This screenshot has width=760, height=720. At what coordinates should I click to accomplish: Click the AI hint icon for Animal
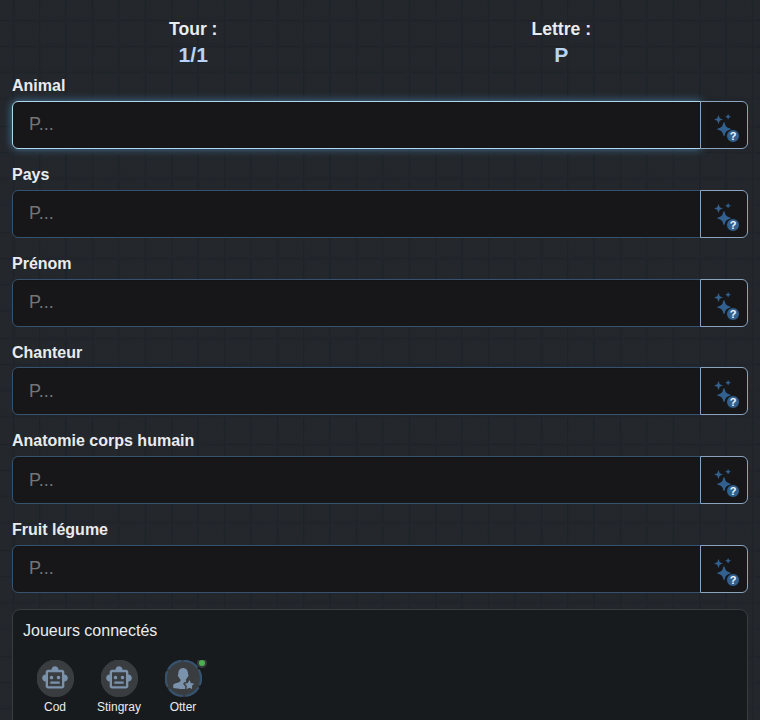click(724, 125)
